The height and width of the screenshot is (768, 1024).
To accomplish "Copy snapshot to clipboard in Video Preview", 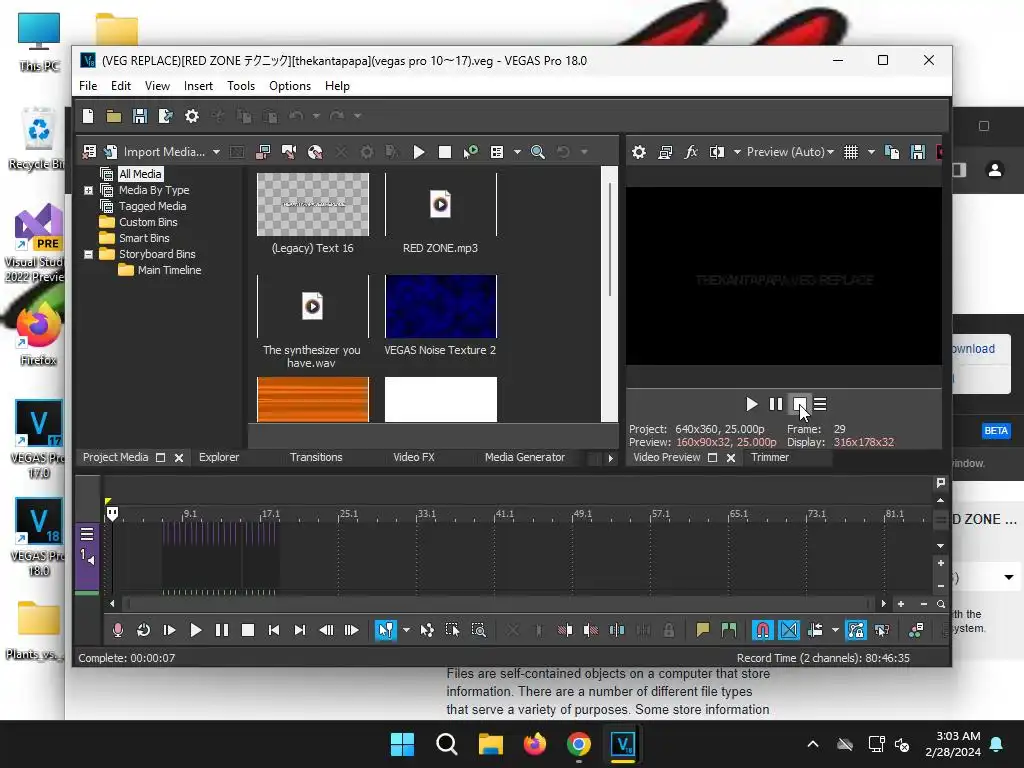I will (x=891, y=152).
